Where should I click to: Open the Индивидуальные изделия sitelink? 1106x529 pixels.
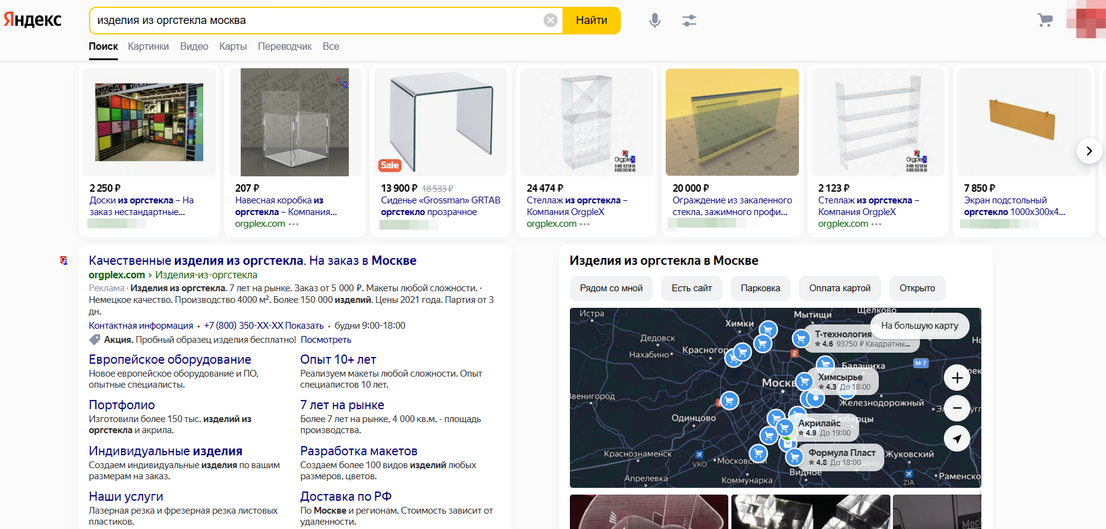(166, 451)
